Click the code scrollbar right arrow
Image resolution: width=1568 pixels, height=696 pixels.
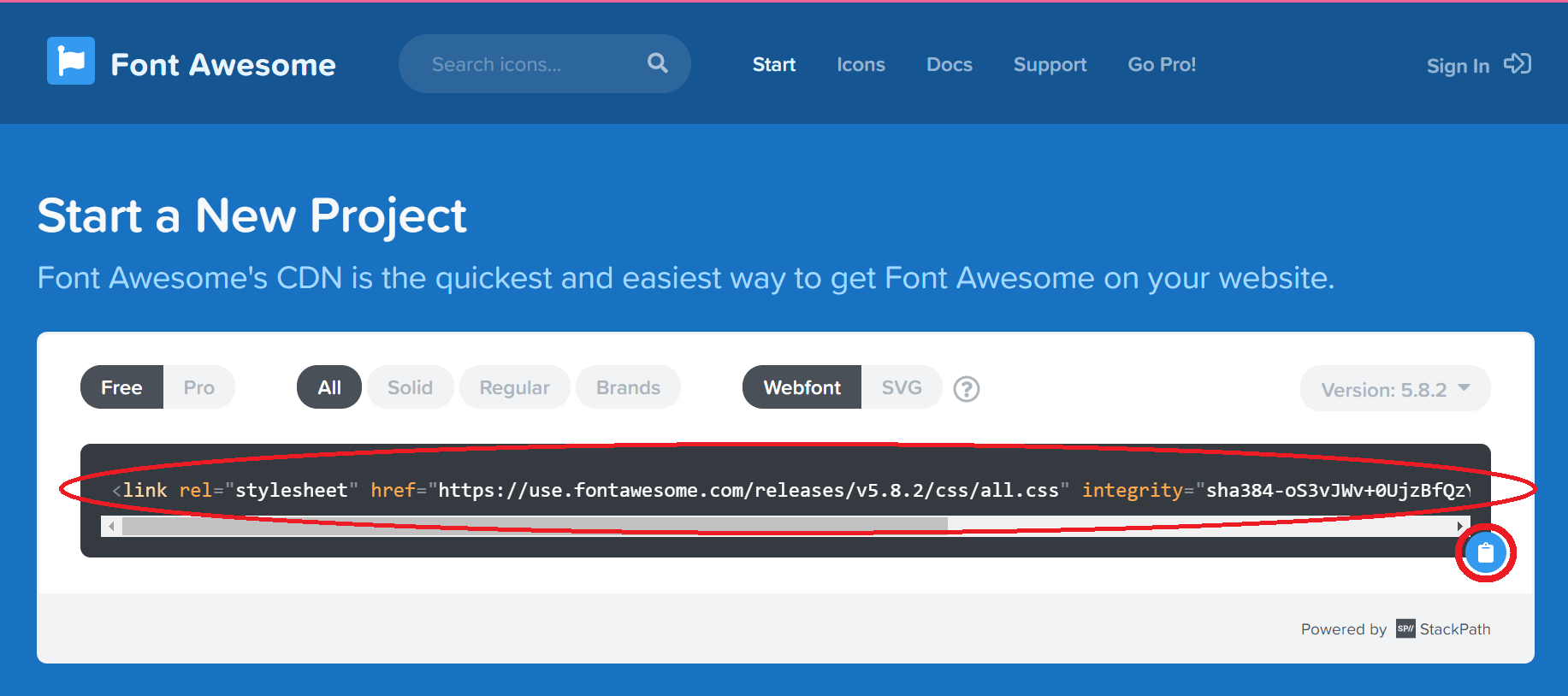coord(1460,526)
